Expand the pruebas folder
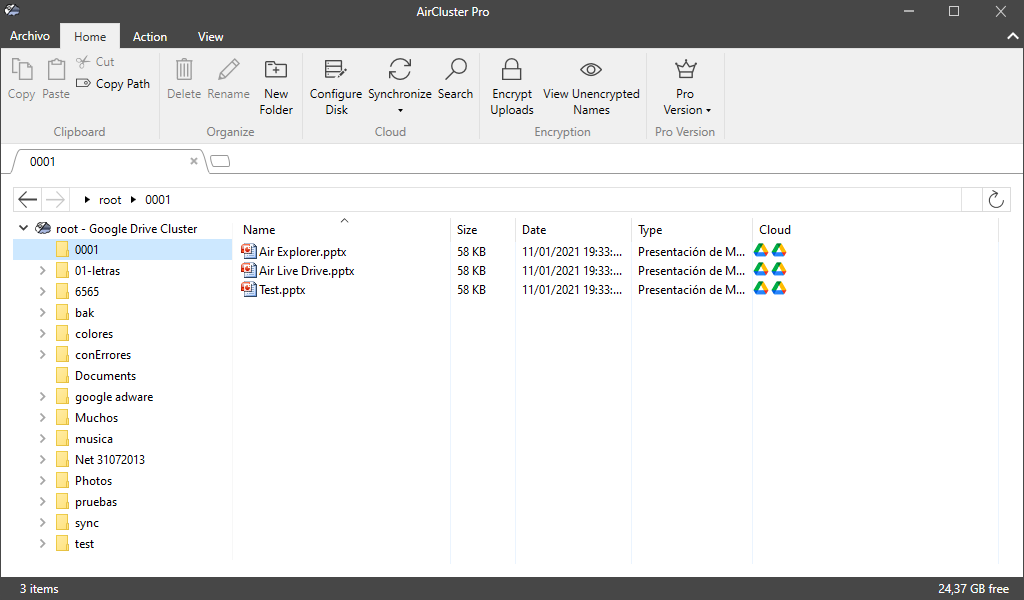The image size is (1024, 600). point(42,501)
